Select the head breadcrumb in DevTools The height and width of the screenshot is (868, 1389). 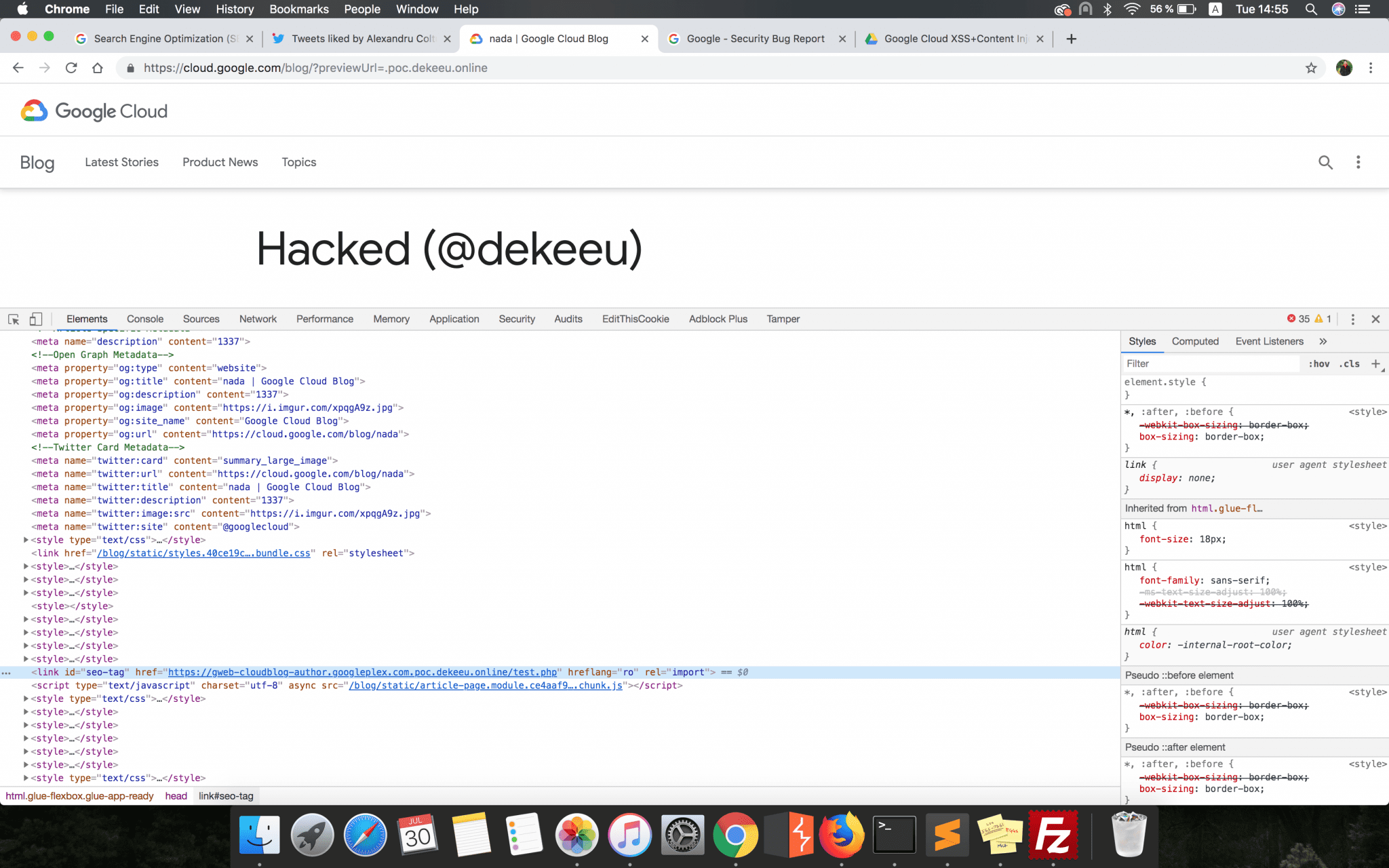point(176,796)
